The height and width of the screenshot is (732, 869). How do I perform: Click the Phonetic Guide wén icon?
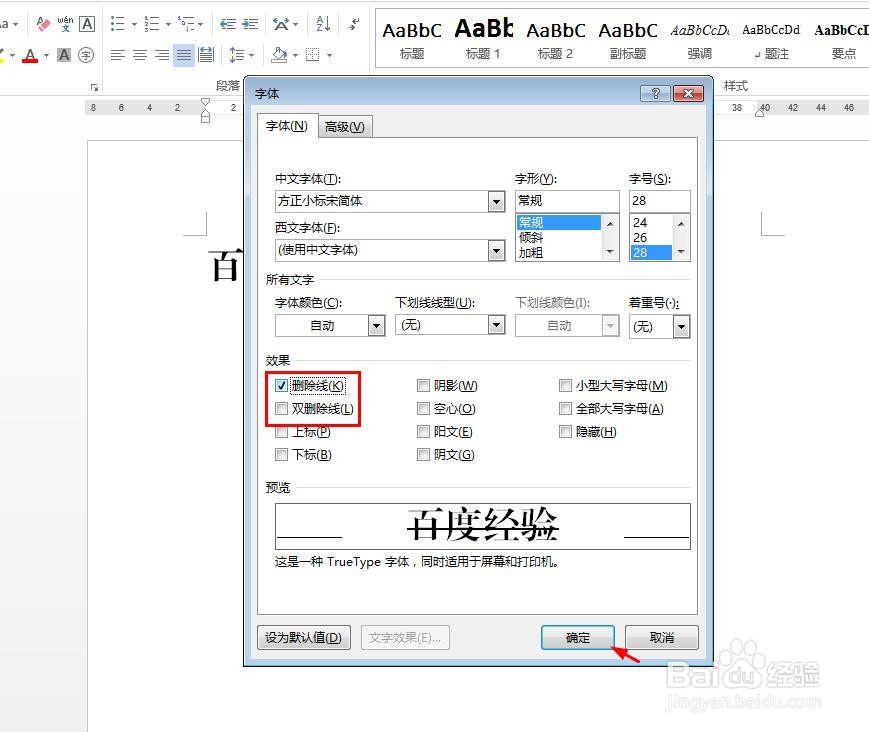(65, 24)
